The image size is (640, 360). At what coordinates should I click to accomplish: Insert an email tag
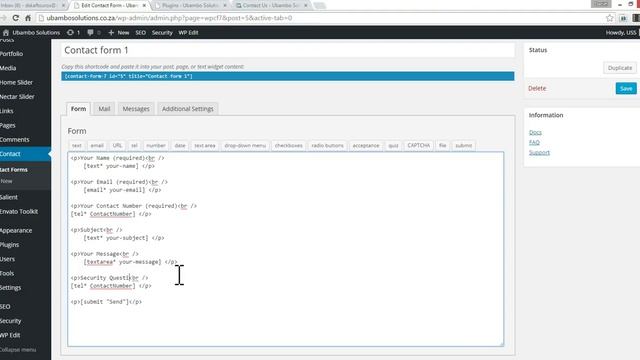97,145
